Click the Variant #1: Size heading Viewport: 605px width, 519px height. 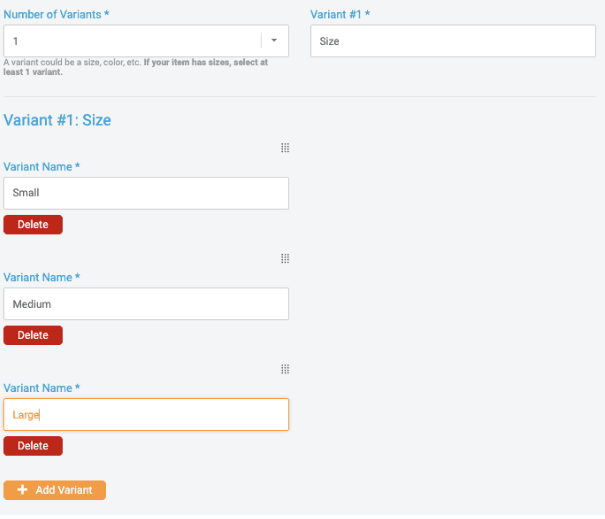click(x=57, y=120)
